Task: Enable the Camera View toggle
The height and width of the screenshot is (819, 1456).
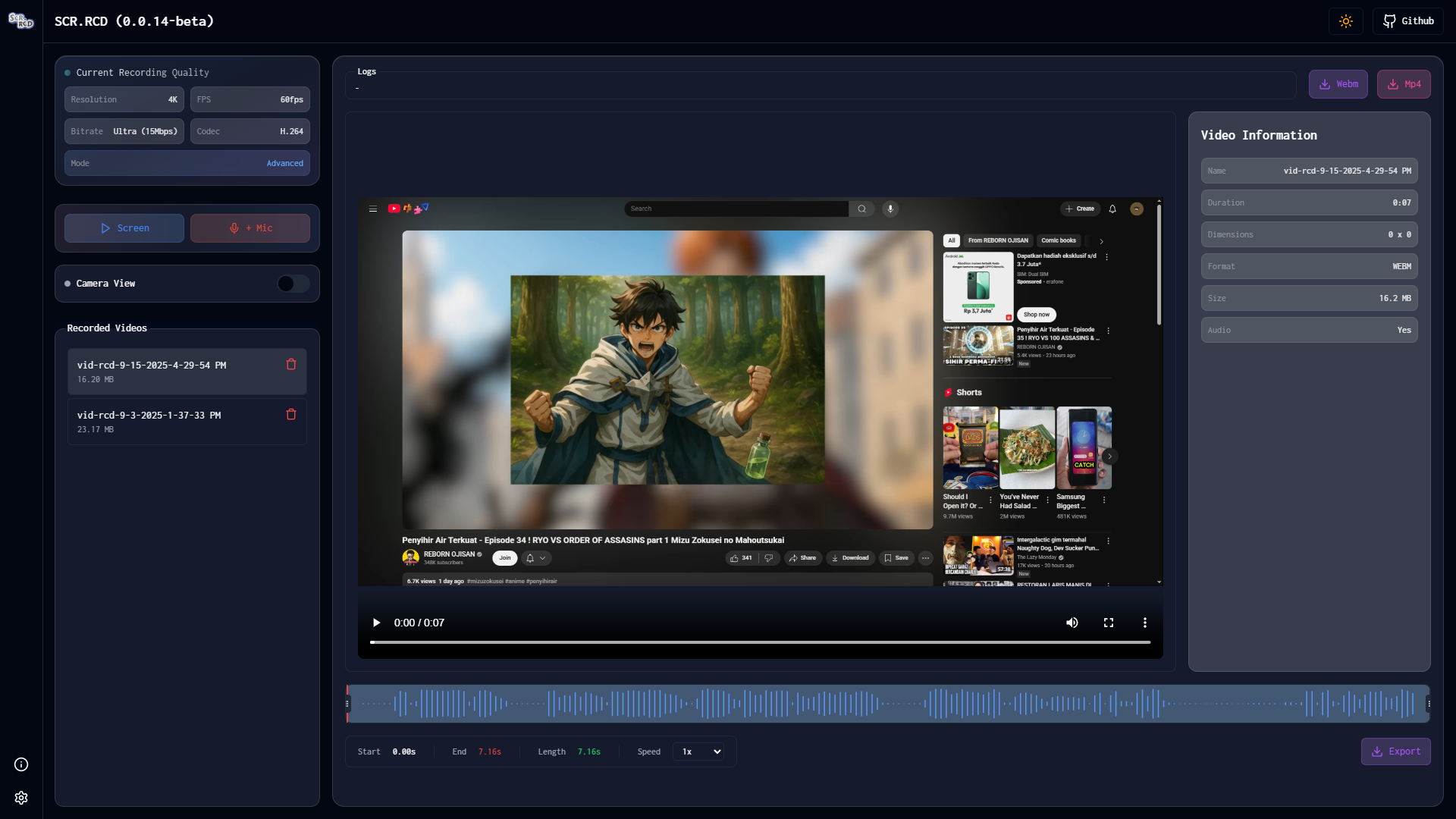Action: coord(293,283)
